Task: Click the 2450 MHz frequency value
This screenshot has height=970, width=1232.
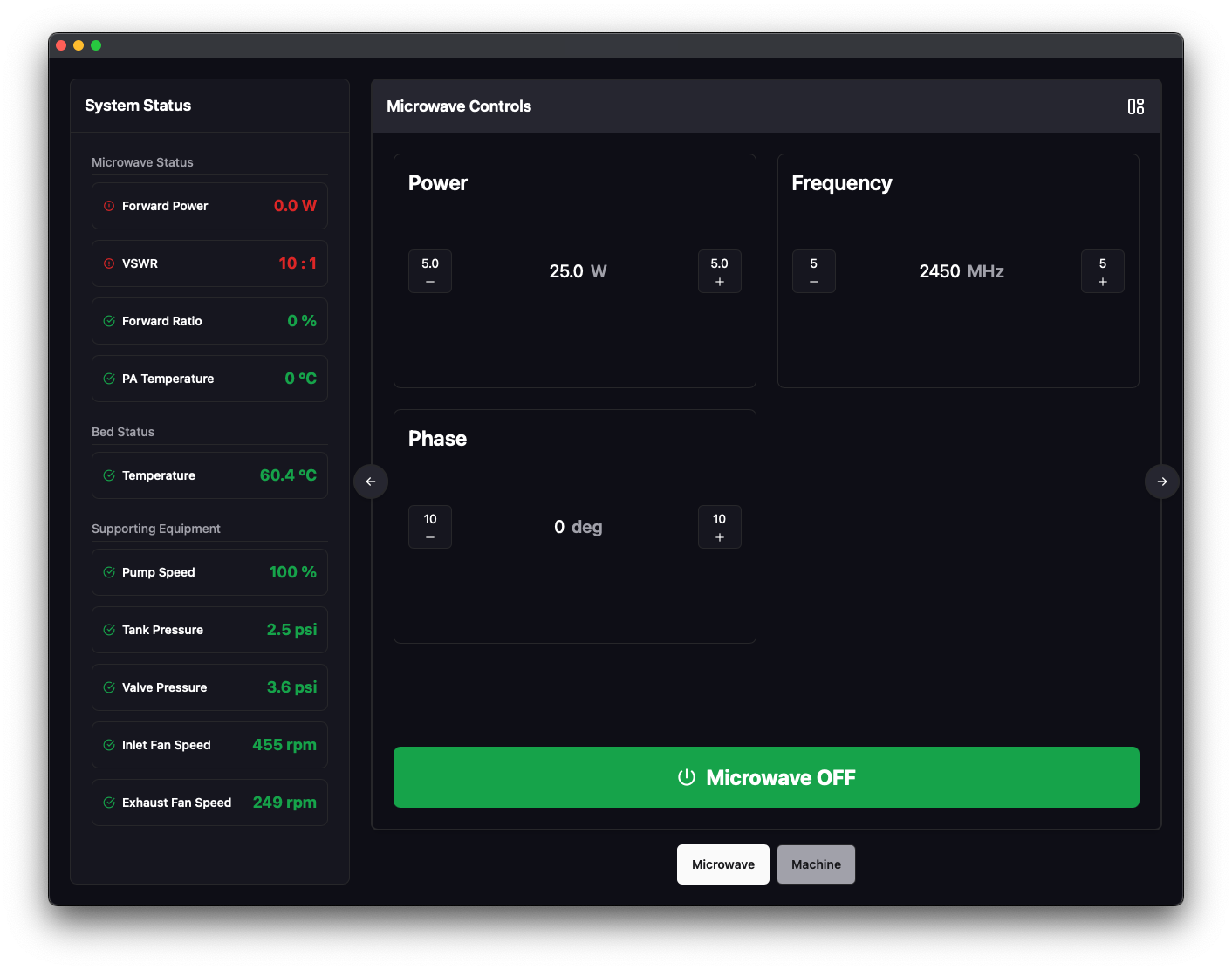Action: click(x=962, y=271)
